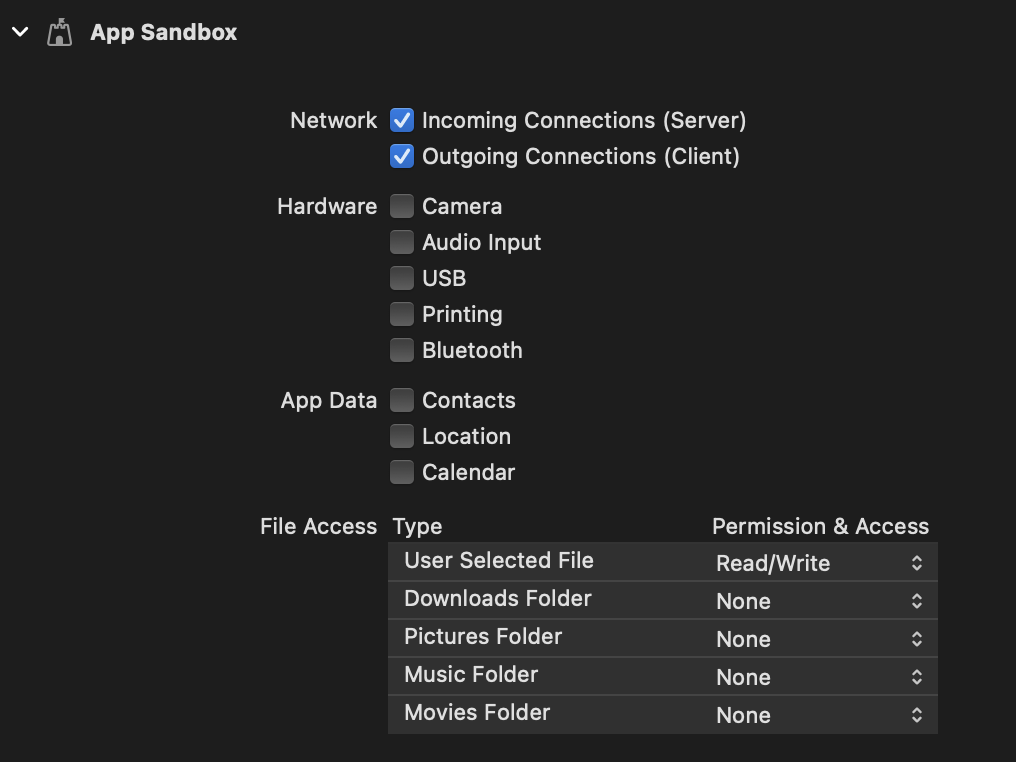Enable Contacts app data access

point(401,400)
